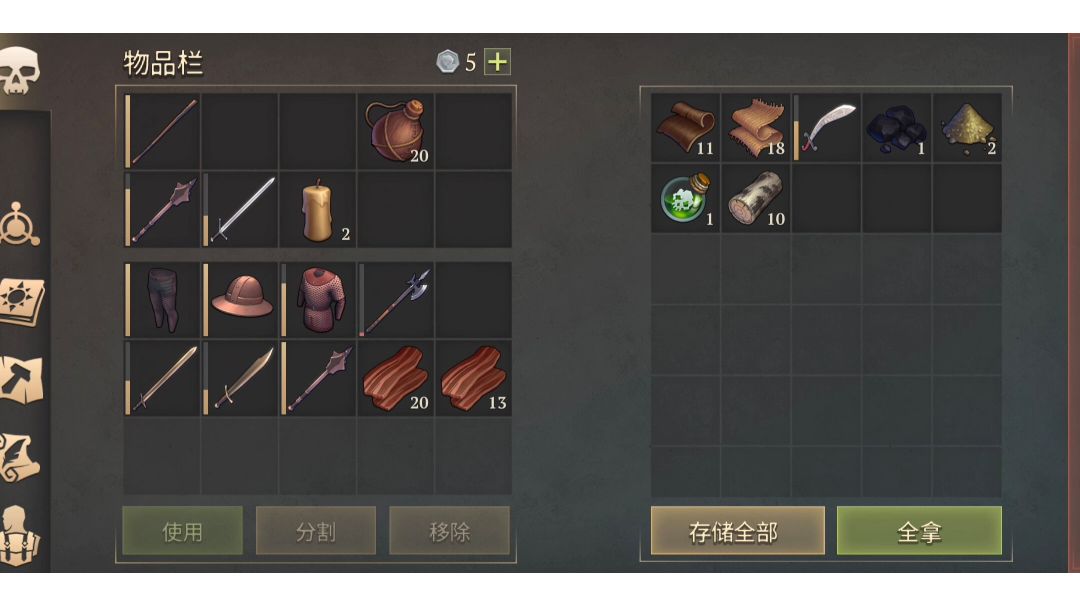Select the leather stack of 11
The image size is (1080, 606).
(x=685, y=128)
